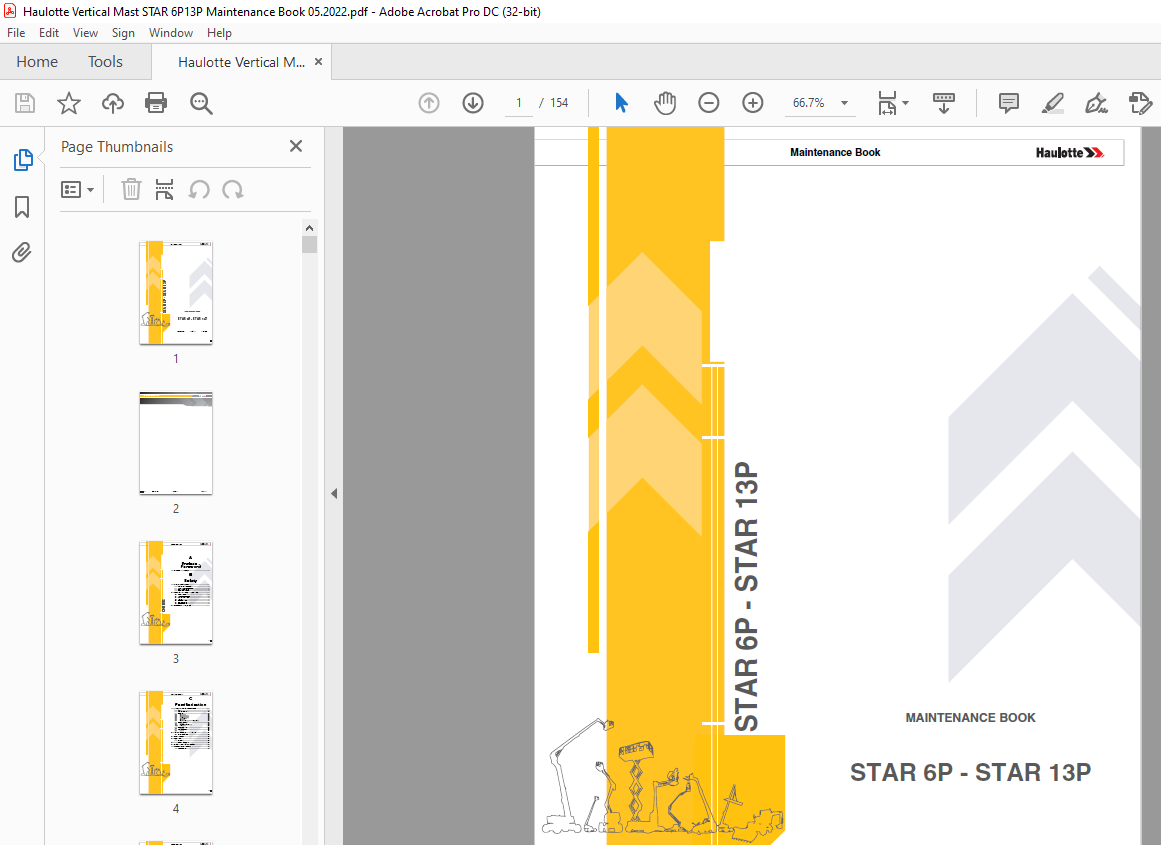The height and width of the screenshot is (845, 1161).
Task: Select page 1 thumbnail
Action: 175,293
